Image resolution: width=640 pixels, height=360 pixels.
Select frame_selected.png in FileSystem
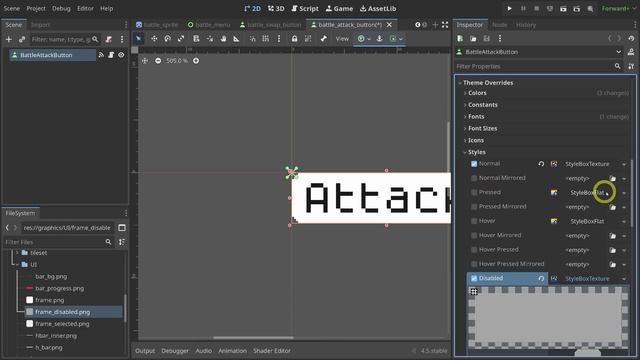coord(62,324)
